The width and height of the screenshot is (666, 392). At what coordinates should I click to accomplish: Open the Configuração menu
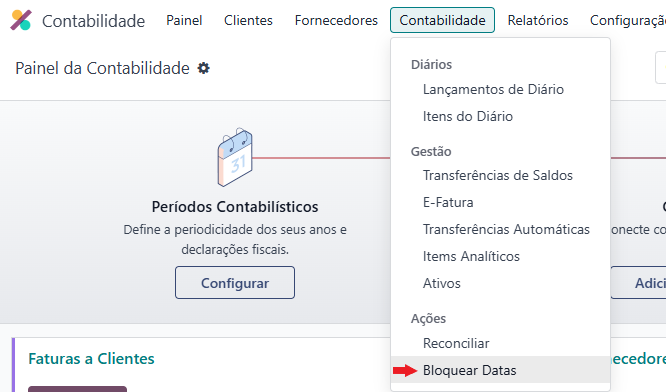(628, 20)
